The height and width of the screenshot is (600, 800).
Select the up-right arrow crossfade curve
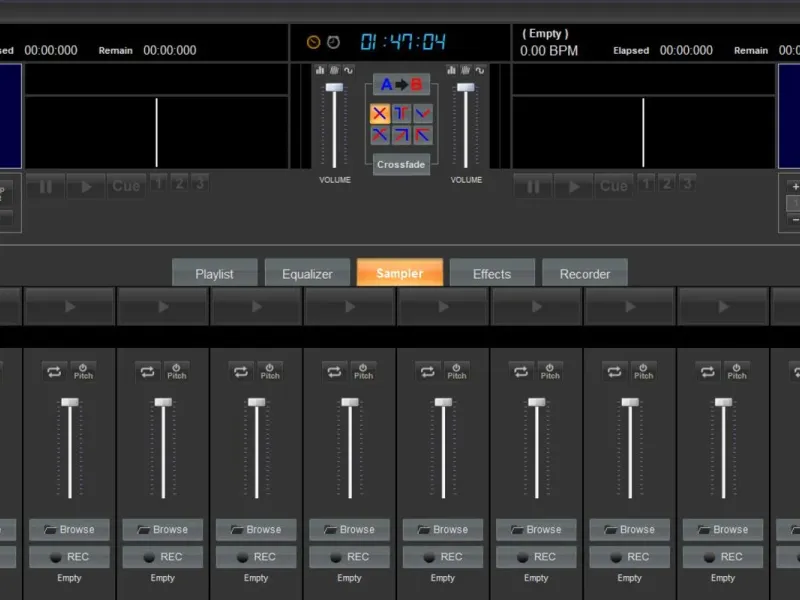(x=402, y=135)
